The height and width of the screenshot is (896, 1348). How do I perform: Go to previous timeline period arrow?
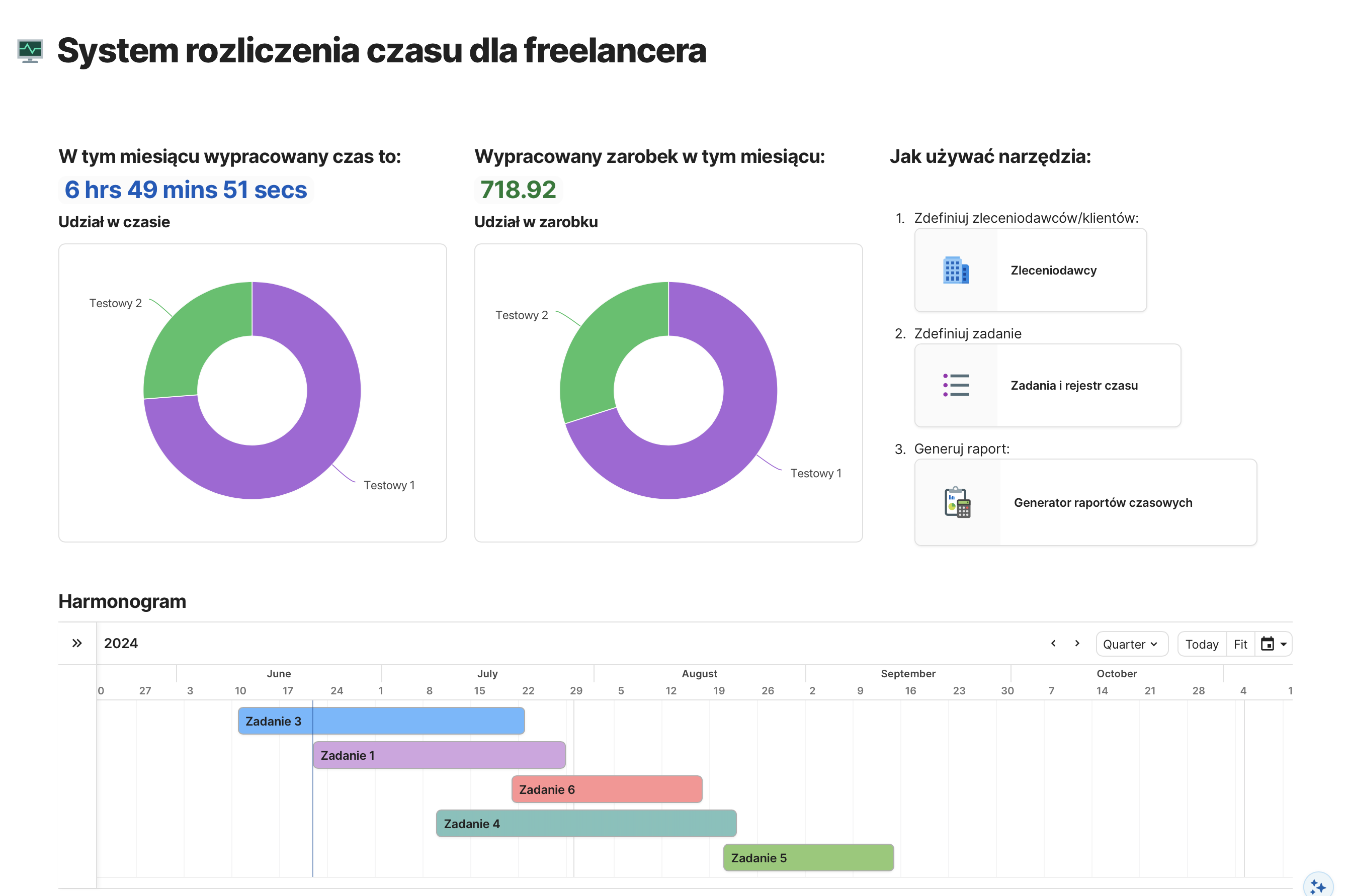[1053, 644]
